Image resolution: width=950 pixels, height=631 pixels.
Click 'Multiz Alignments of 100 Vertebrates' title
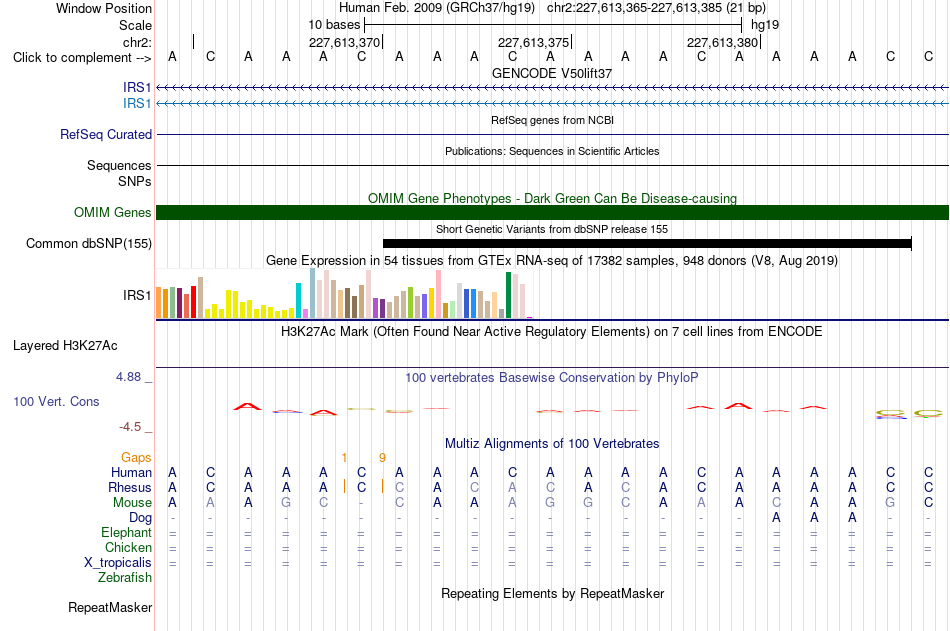coord(552,444)
